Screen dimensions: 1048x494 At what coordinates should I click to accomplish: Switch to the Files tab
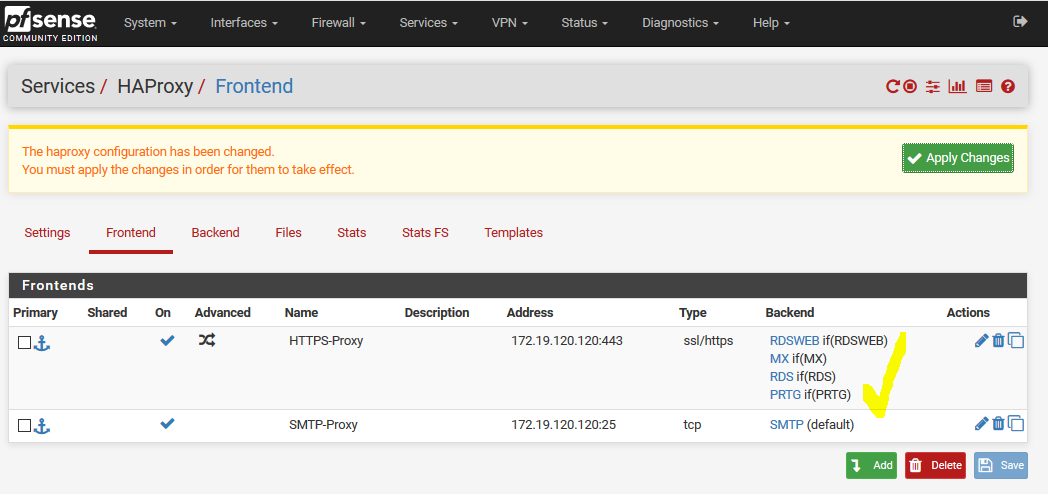point(288,233)
